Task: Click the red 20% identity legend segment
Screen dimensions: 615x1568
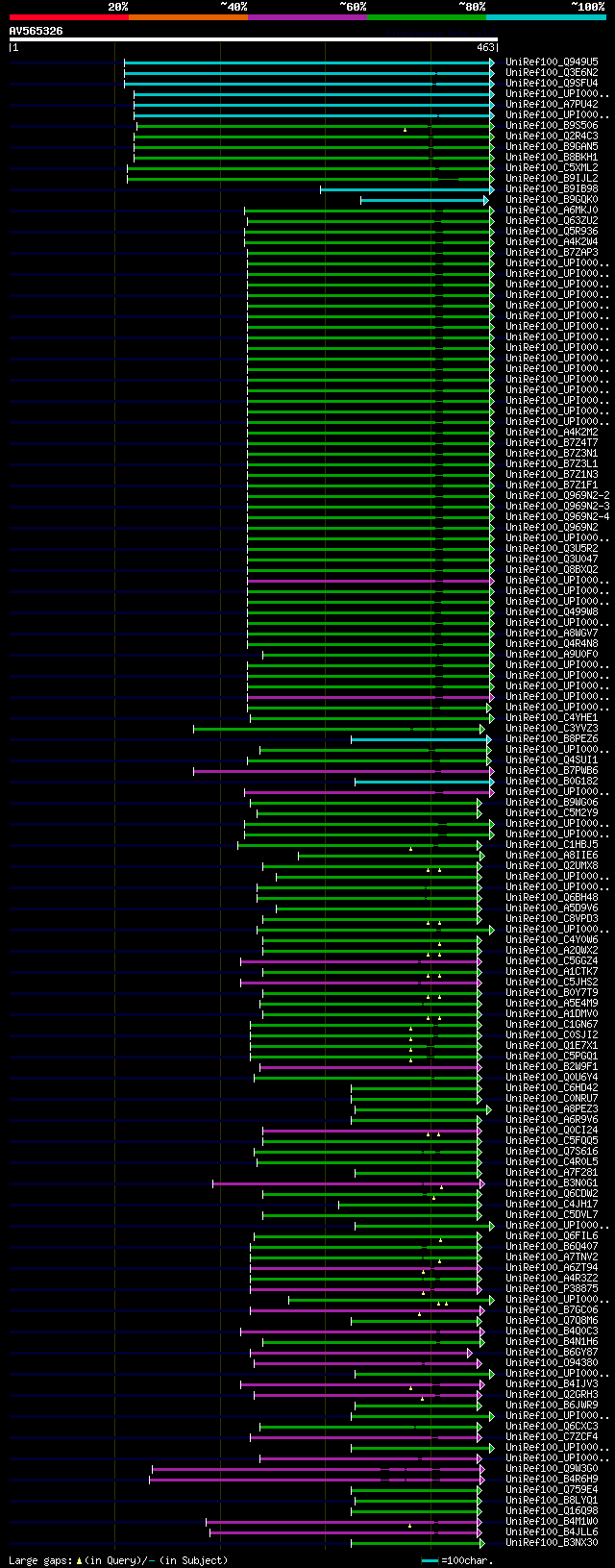Action: tap(68, 17)
